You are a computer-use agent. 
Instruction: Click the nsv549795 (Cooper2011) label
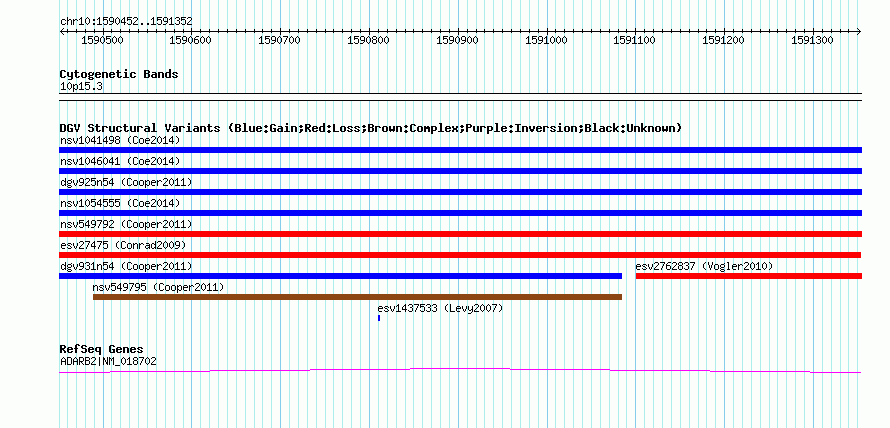158,288
